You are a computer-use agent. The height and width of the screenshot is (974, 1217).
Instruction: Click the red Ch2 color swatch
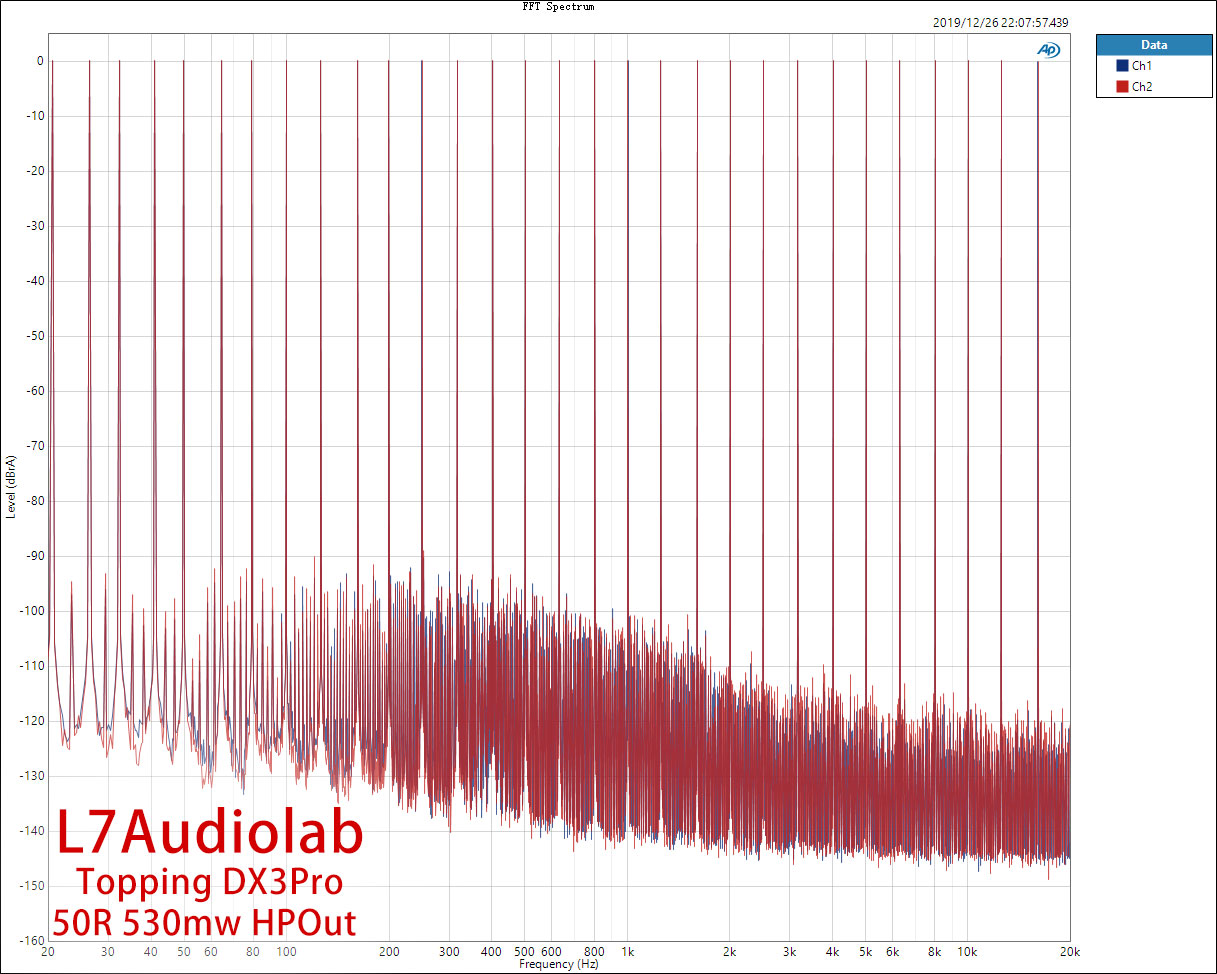(1122, 87)
